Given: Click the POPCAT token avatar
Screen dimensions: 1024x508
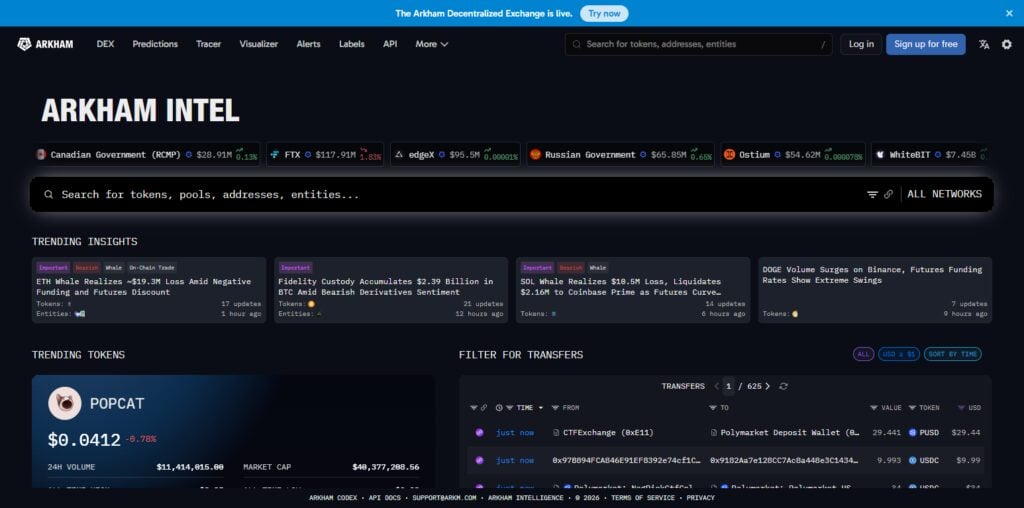Looking at the screenshot, I should pos(65,404).
